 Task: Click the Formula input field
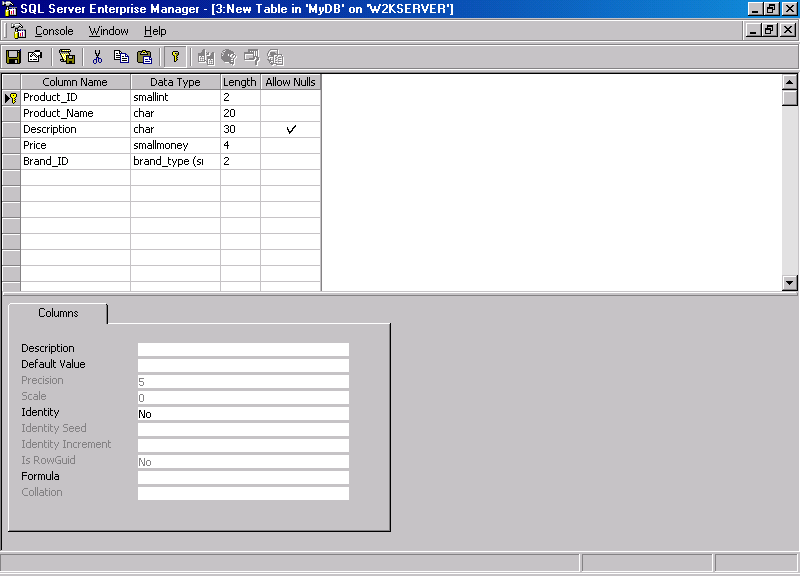tap(243, 478)
